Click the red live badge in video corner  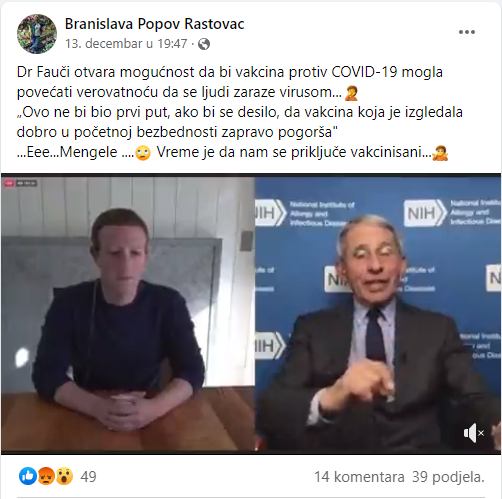(9, 183)
